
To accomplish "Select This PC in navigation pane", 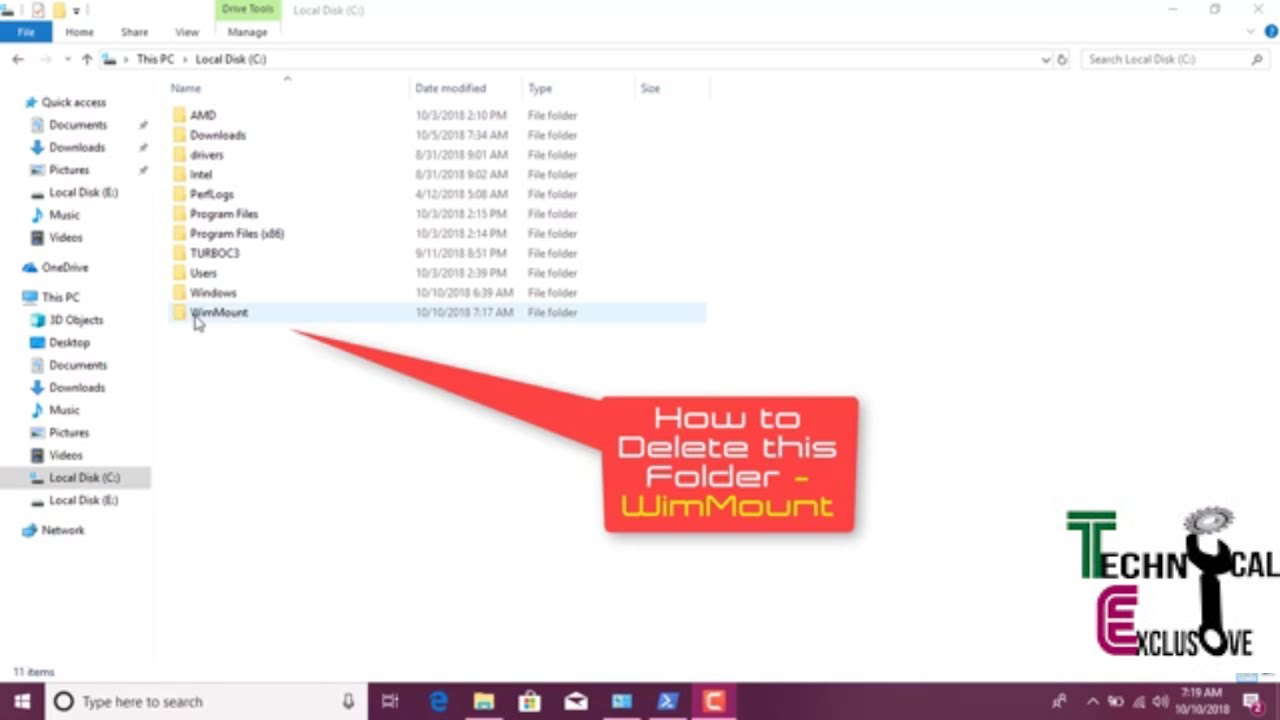I will 60,297.
